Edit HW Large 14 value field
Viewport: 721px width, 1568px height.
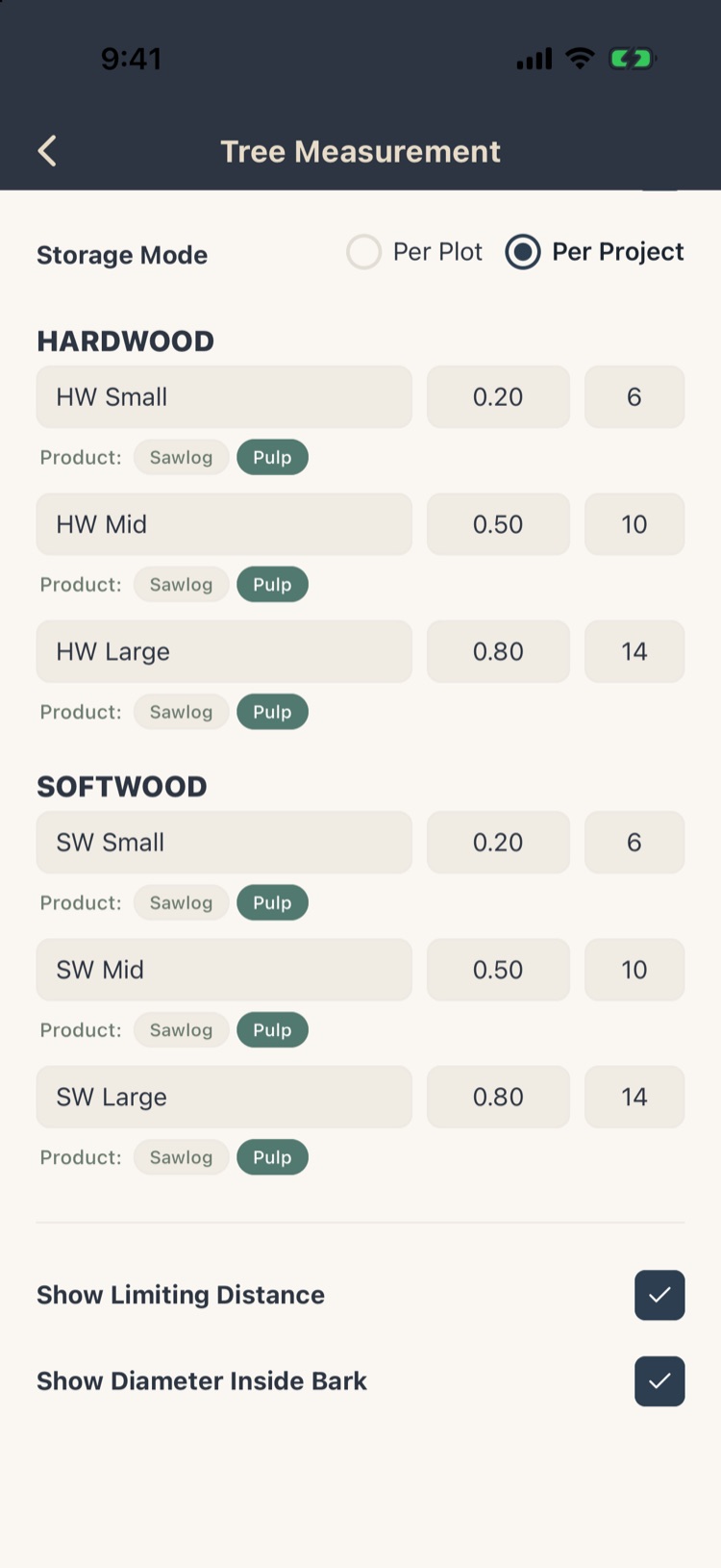click(634, 651)
